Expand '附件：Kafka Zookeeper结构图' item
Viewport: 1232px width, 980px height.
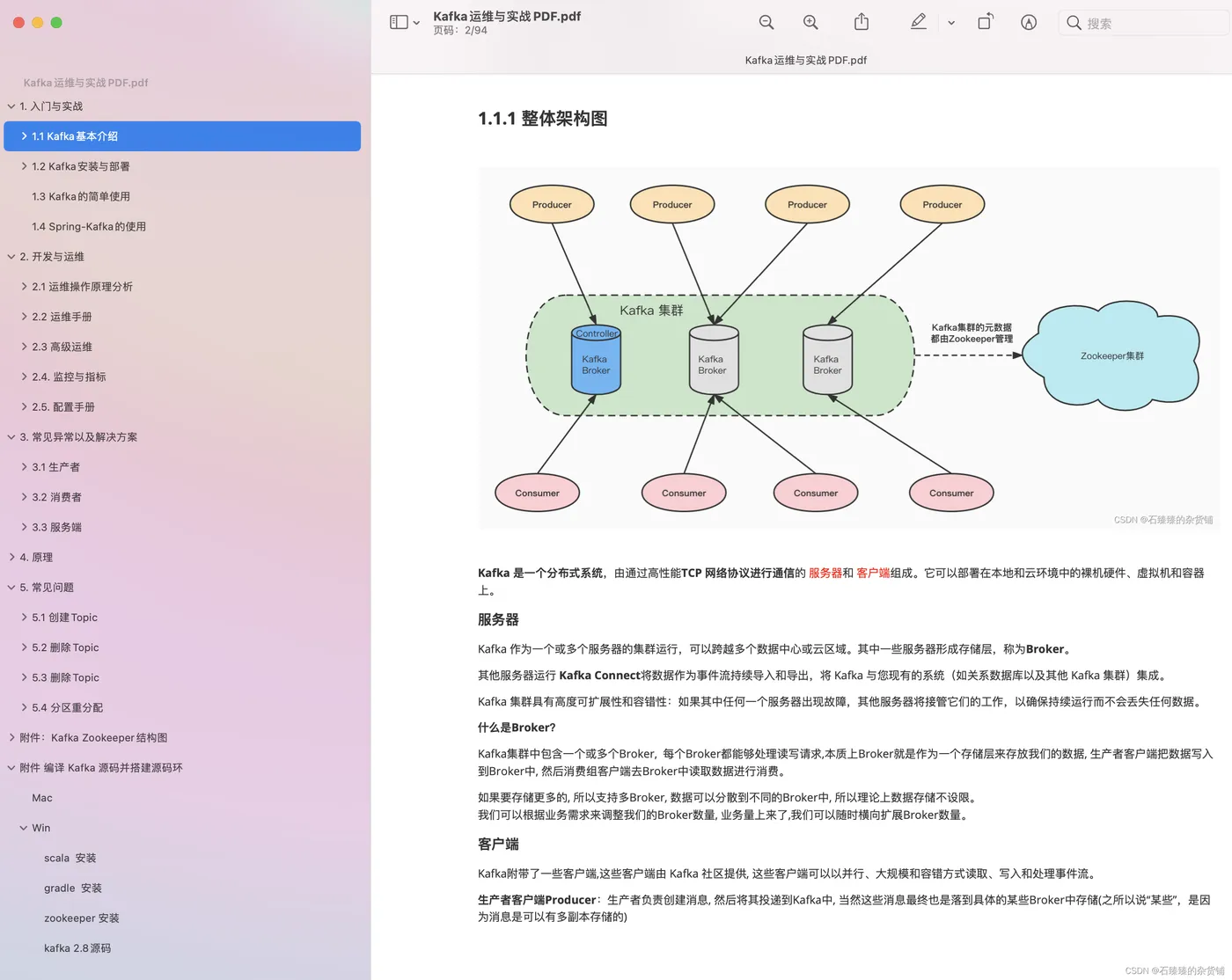coord(11,737)
